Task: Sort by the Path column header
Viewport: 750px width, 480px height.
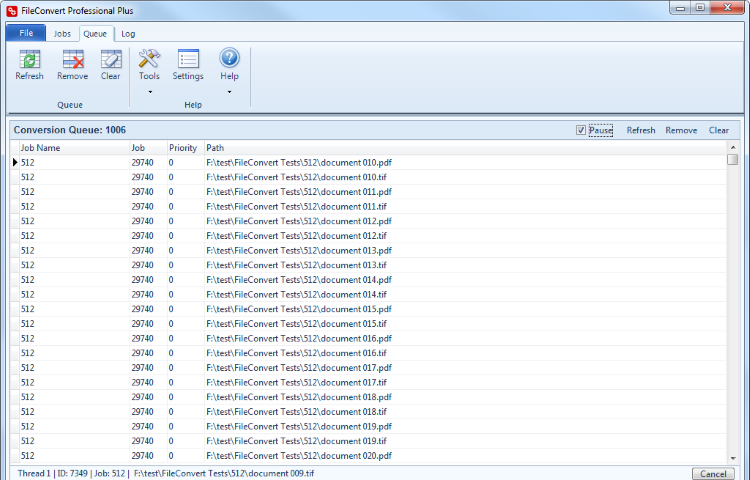Action: [x=465, y=148]
